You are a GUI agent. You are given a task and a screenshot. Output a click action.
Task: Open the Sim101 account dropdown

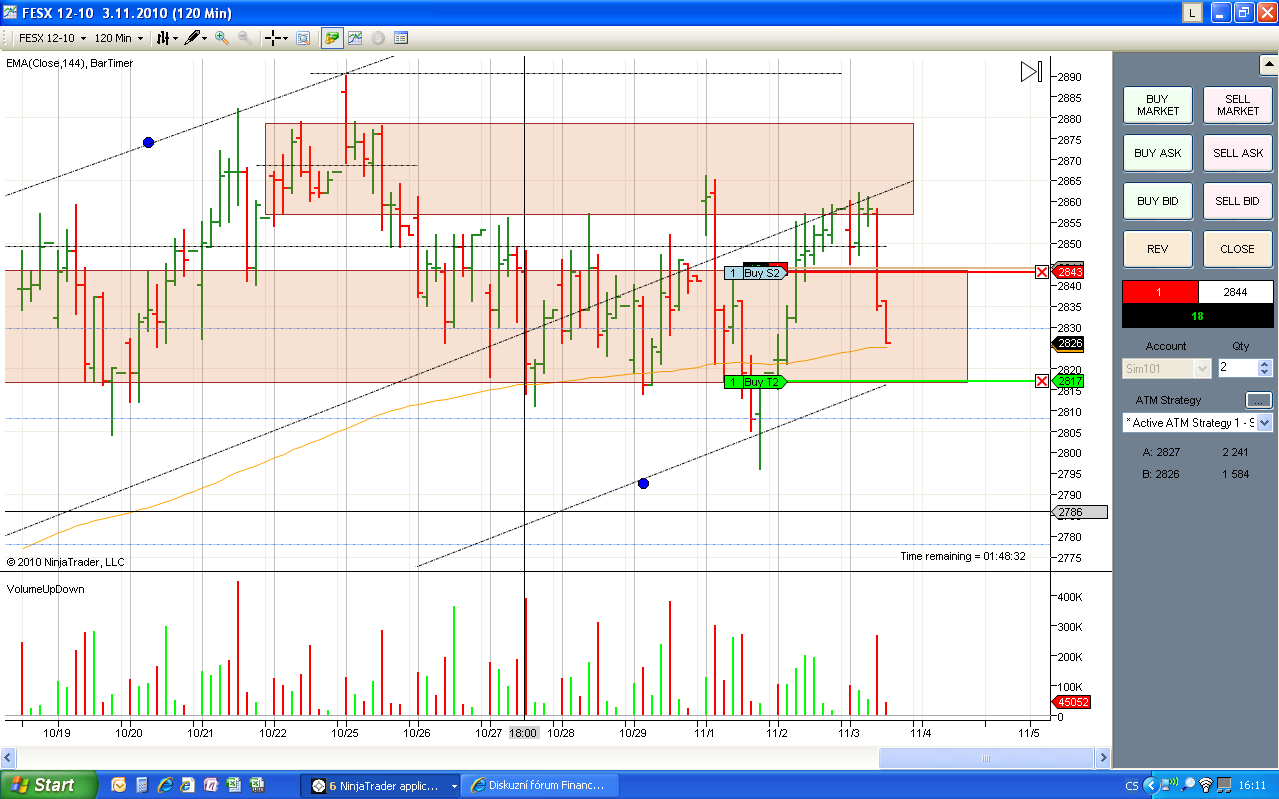tap(1166, 368)
